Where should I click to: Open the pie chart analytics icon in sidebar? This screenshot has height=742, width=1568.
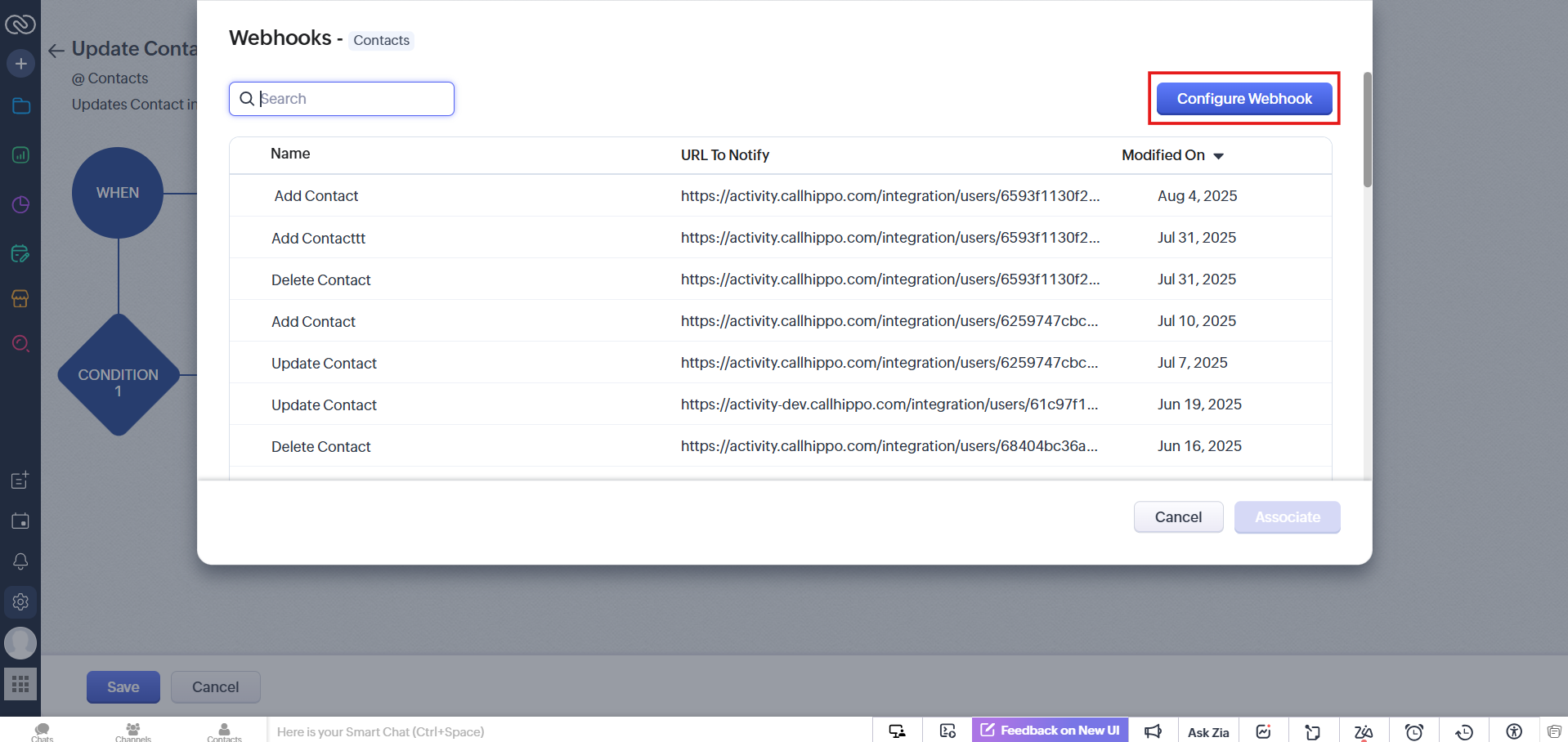[20, 204]
